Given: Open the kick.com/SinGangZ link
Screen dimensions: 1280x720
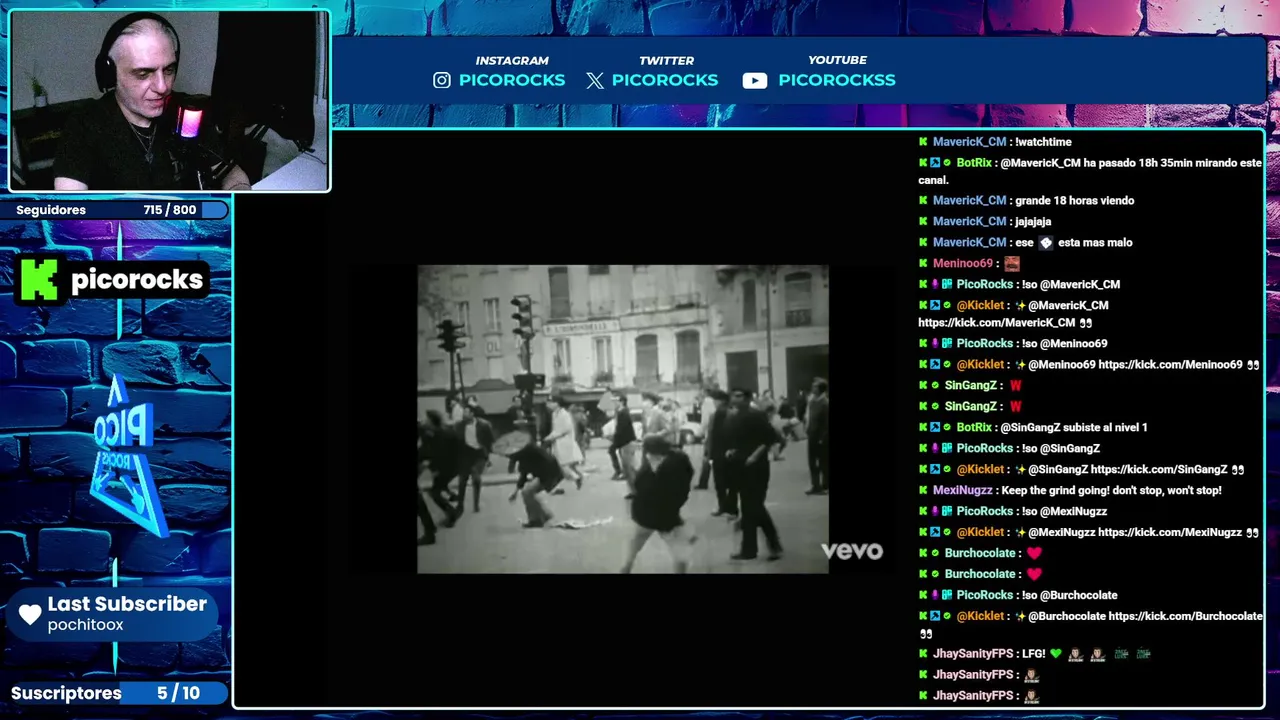Looking at the screenshot, I should coord(1159,470).
